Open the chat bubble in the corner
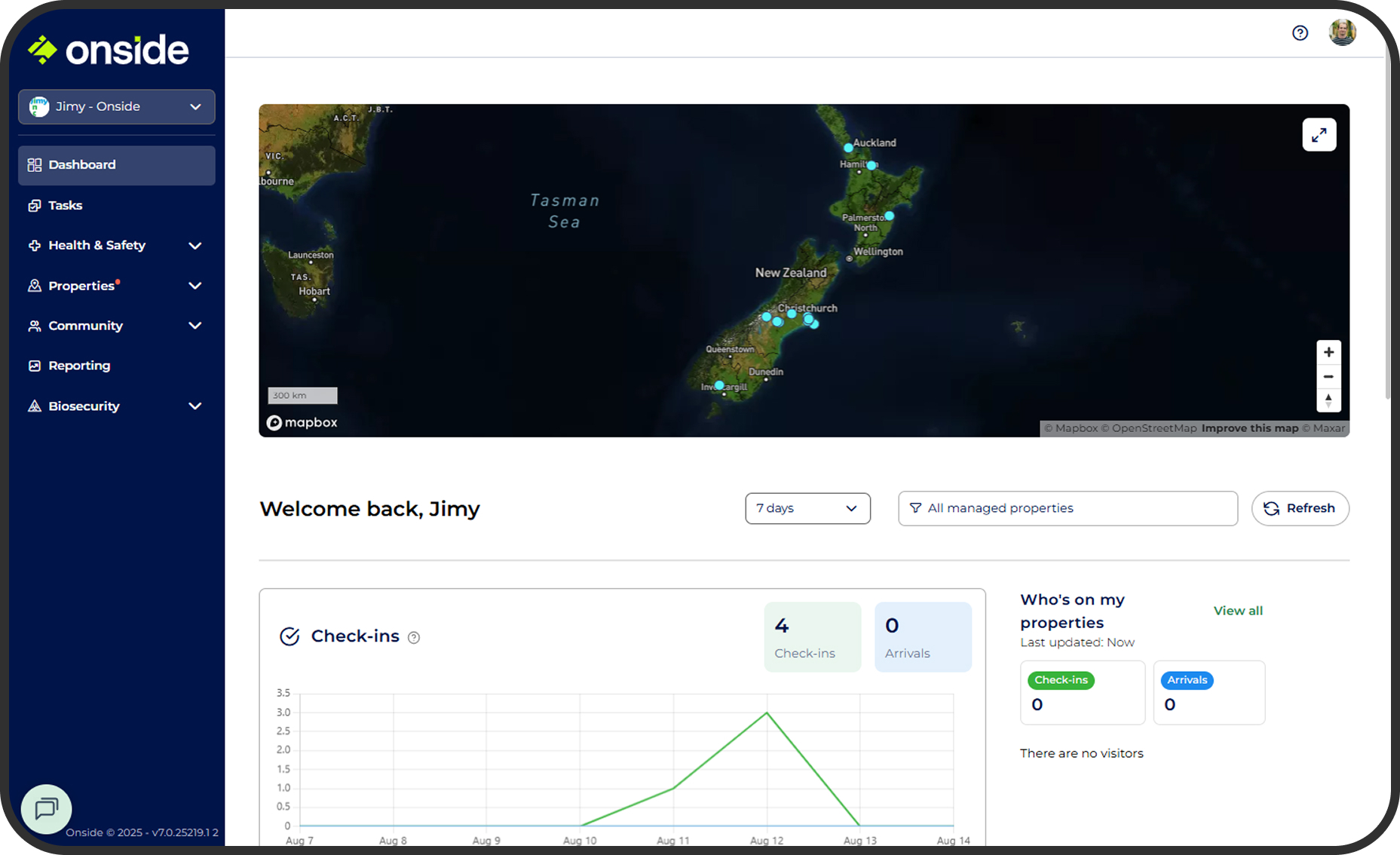1400x855 pixels. (46, 809)
